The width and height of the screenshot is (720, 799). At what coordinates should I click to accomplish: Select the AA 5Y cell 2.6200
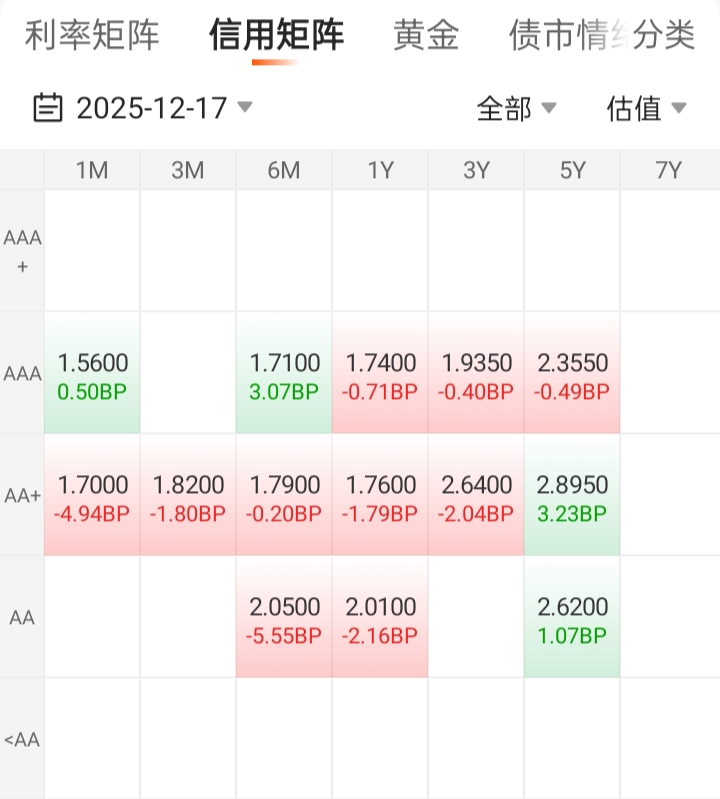click(x=572, y=619)
